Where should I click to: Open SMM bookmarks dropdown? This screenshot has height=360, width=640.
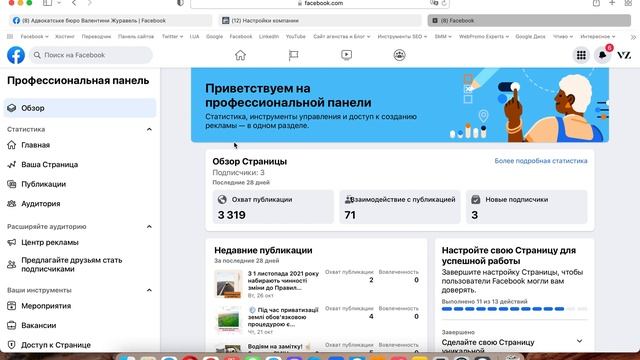click(443, 36)
